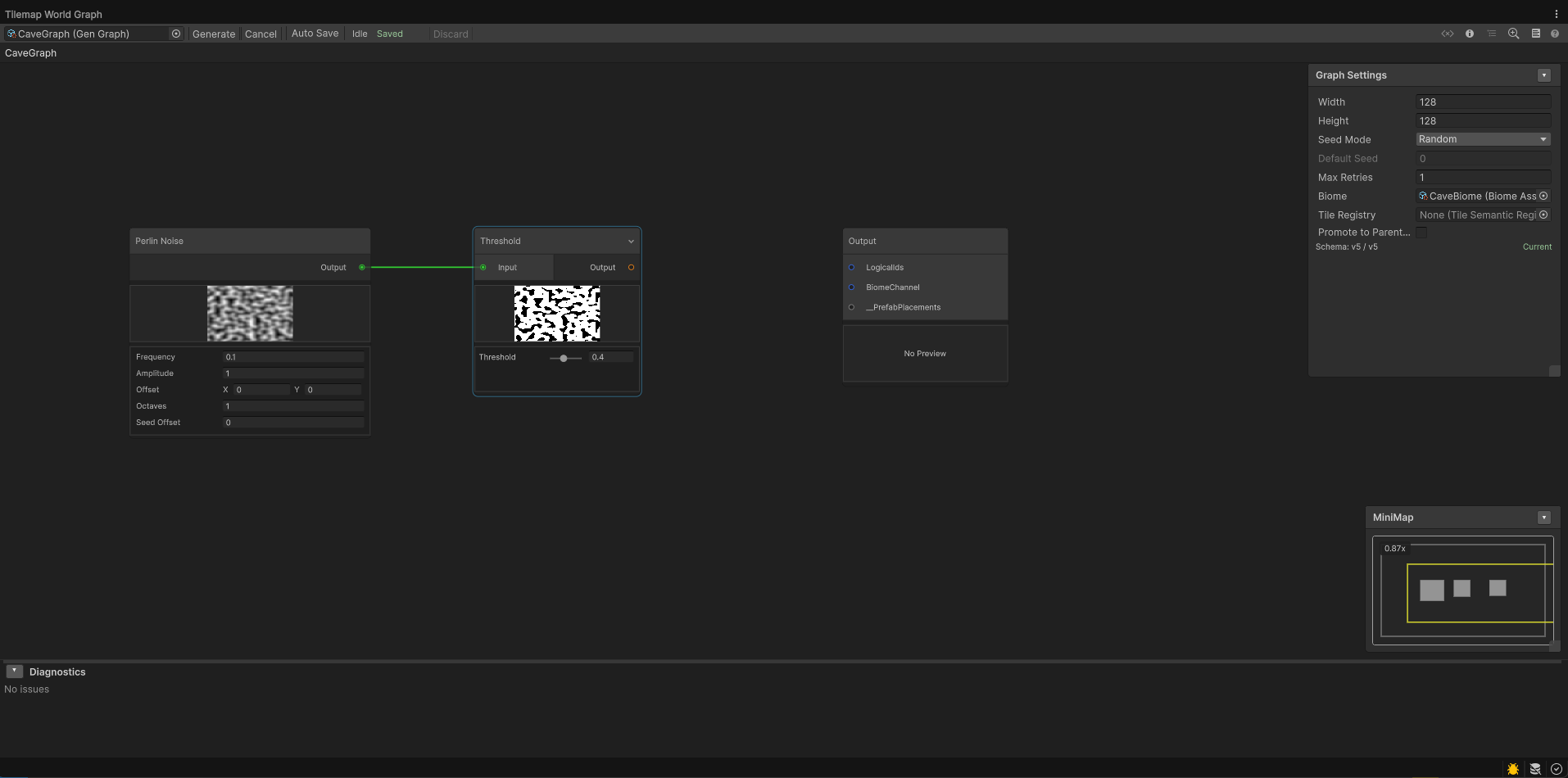Click the CaveGraph breadcrumb

click(x=31, y=52)
